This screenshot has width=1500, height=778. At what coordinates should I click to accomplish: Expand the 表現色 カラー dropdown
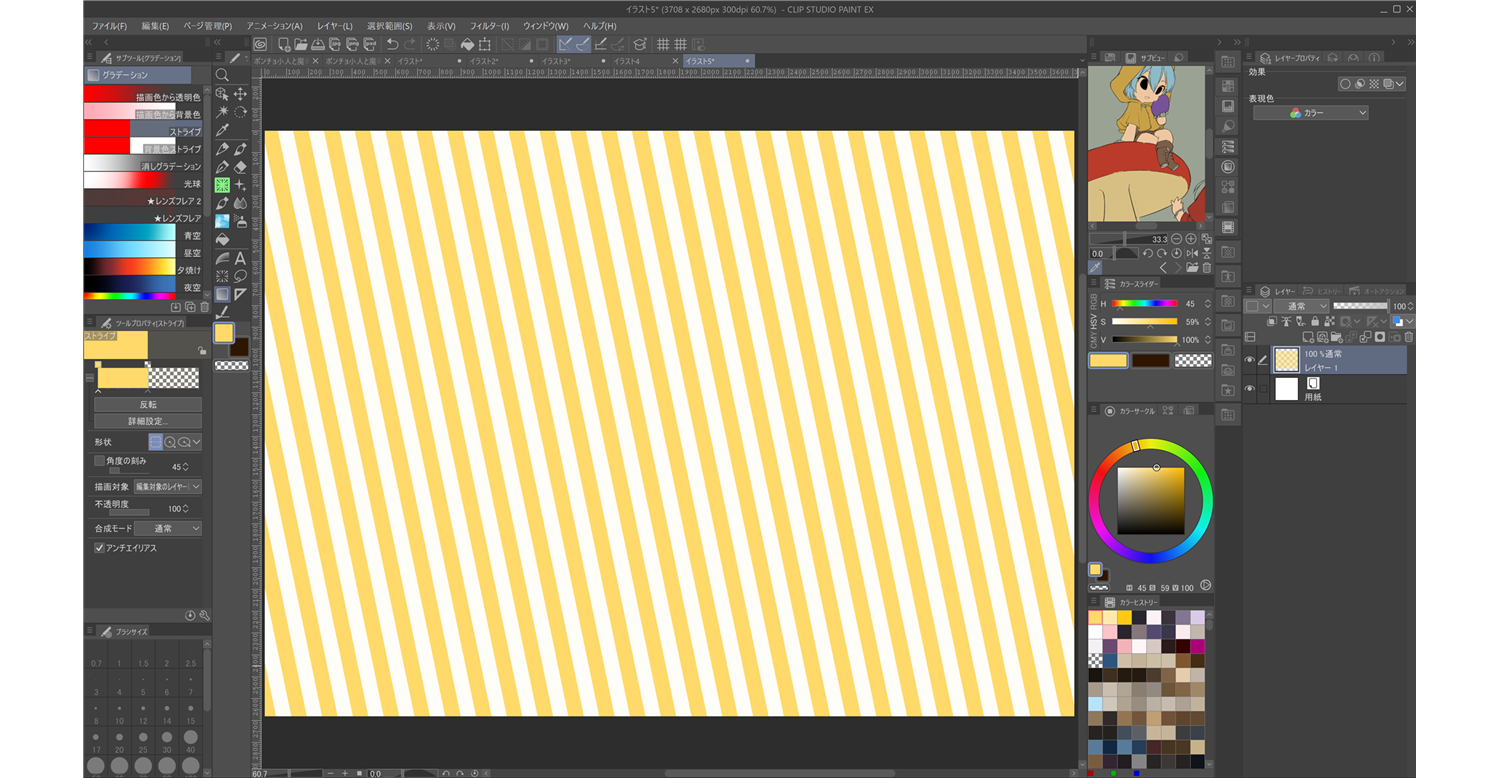coord(1311,113)
